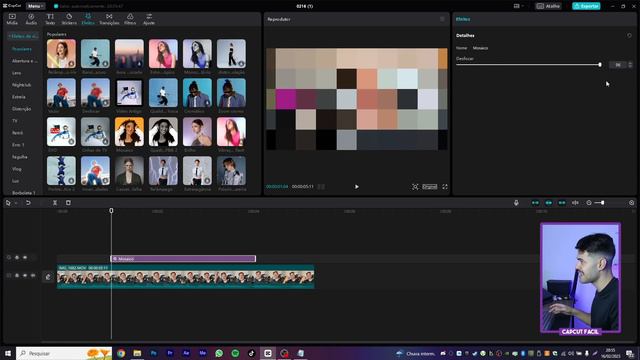The image size is (640, 360).
Task: Toggle the third teal timeline link button
Action: click(562, 203)
